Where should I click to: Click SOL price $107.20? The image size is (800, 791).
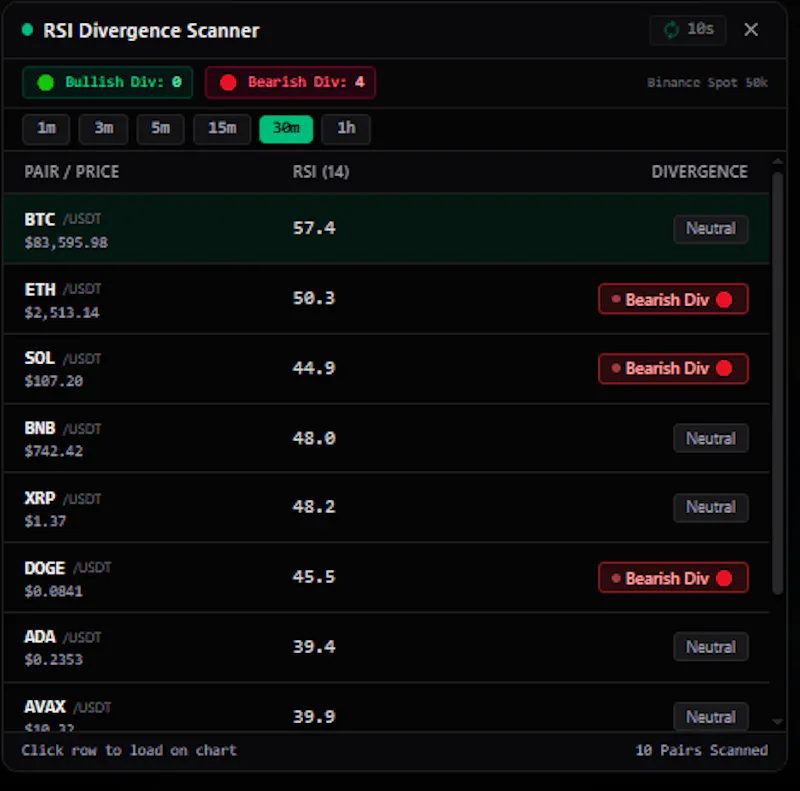(x=54, y=381)
